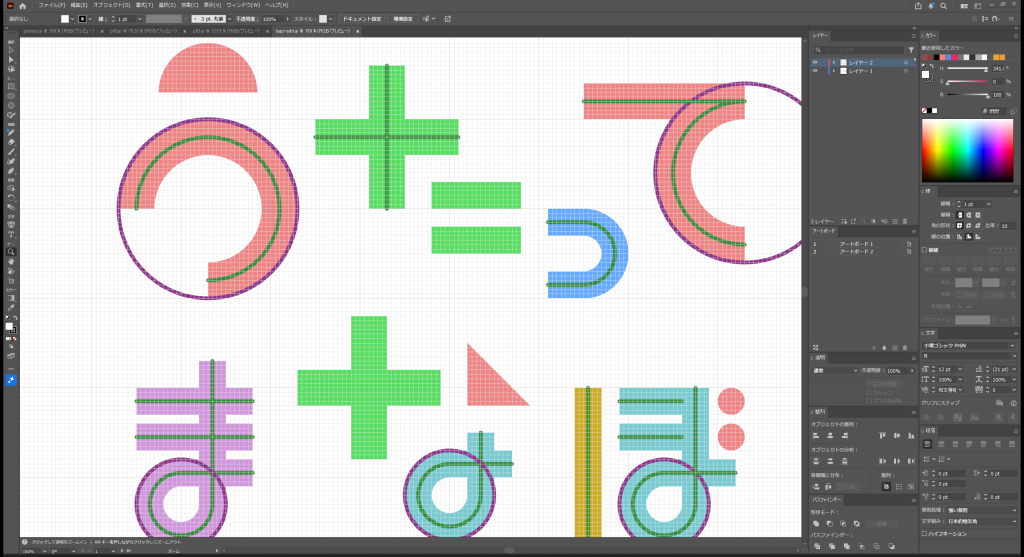The image size is (1024, 557).
Task: Click the ドキュメント設定 button
Action: pyautogui.click(x=362, y=18)
